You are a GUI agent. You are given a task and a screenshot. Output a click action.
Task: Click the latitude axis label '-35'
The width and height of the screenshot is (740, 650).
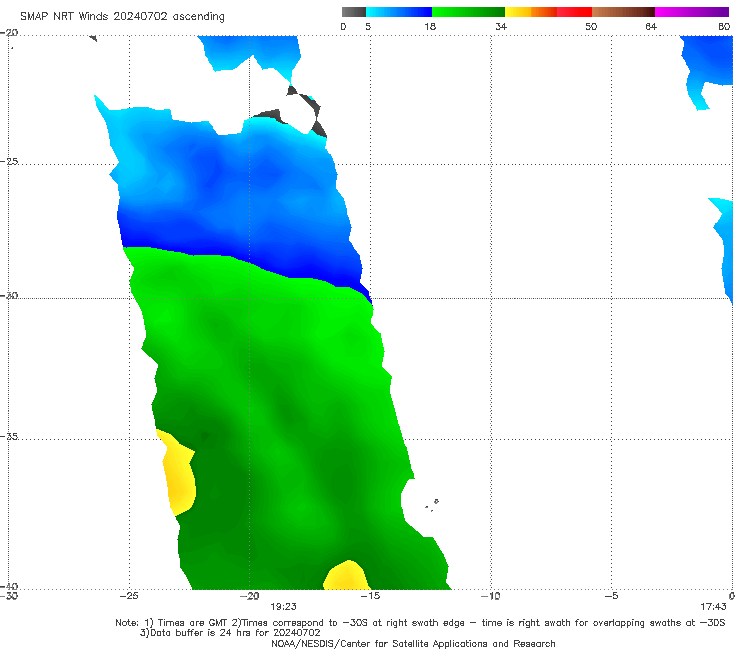tap(9, 437)
